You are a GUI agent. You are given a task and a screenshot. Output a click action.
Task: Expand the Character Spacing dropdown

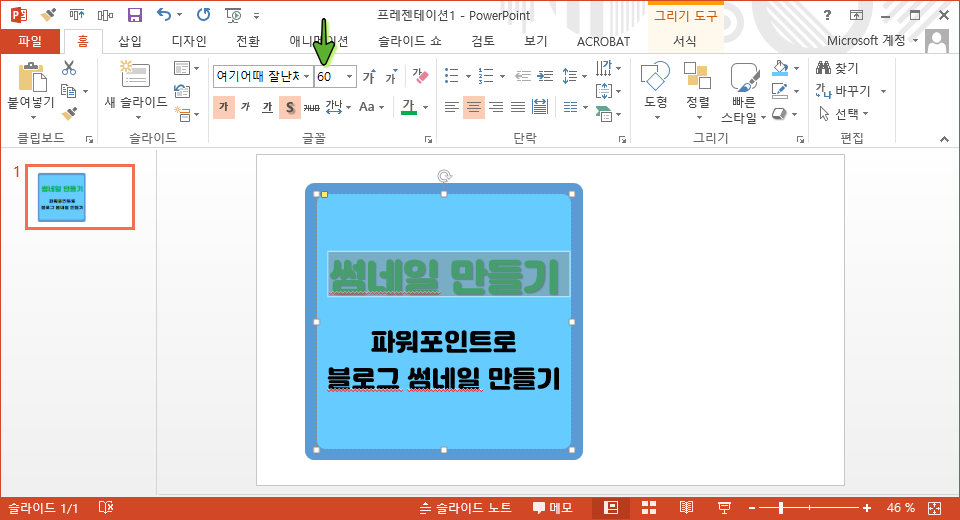click(348, 108)
